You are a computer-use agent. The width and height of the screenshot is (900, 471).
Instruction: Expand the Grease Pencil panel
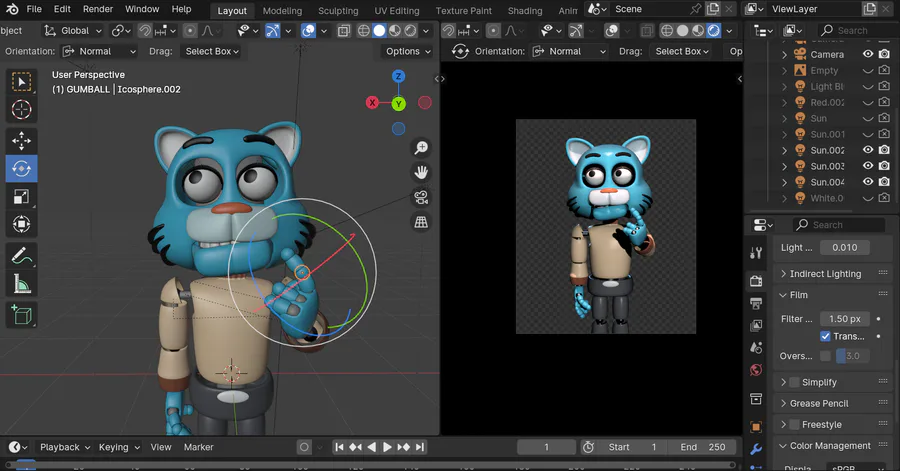tap(818, 403)
